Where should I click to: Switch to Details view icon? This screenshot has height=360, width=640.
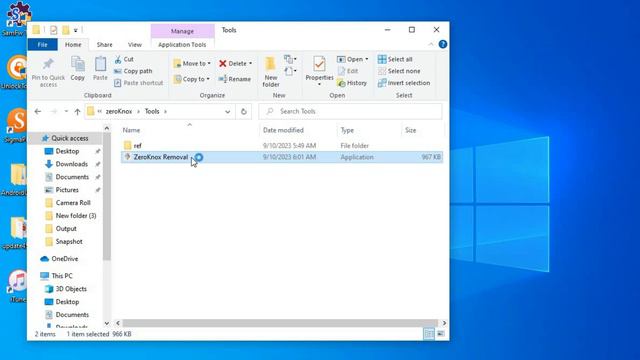click(x=429, y=334)
